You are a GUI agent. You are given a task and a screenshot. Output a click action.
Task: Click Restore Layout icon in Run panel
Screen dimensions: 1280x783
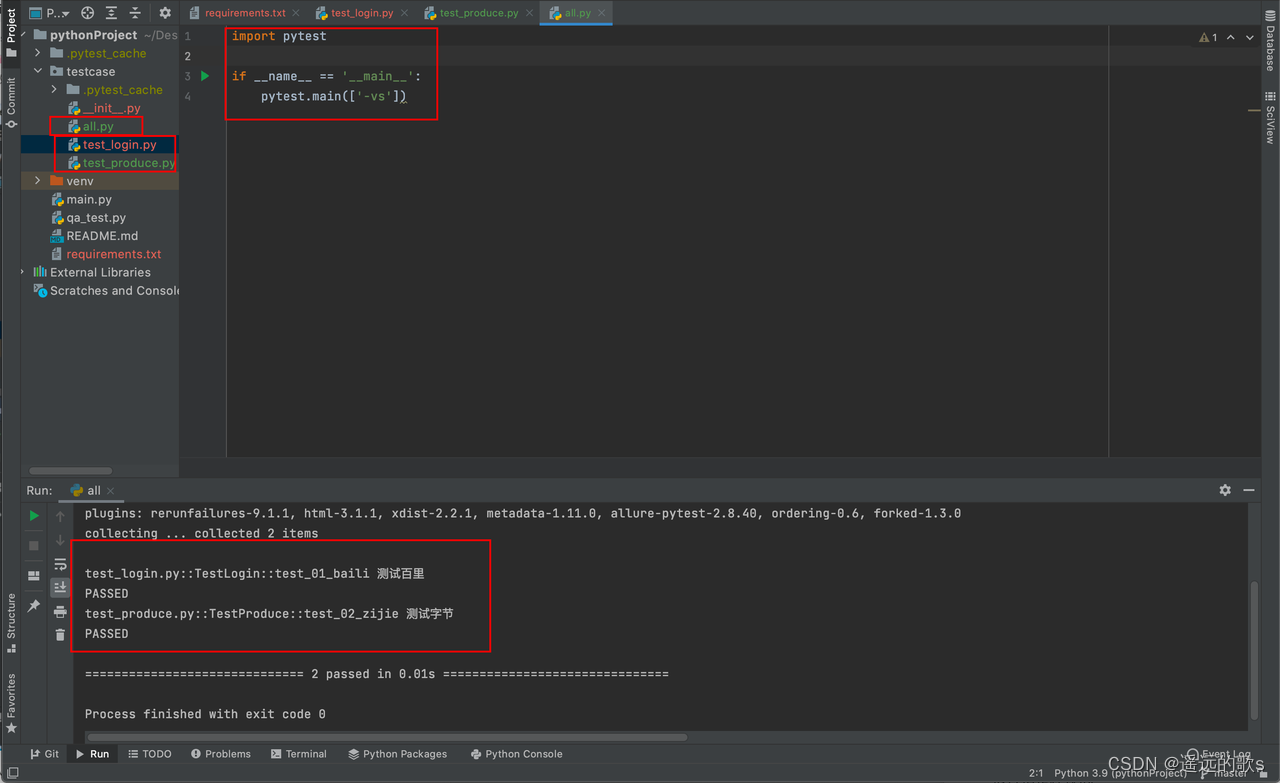34,576
